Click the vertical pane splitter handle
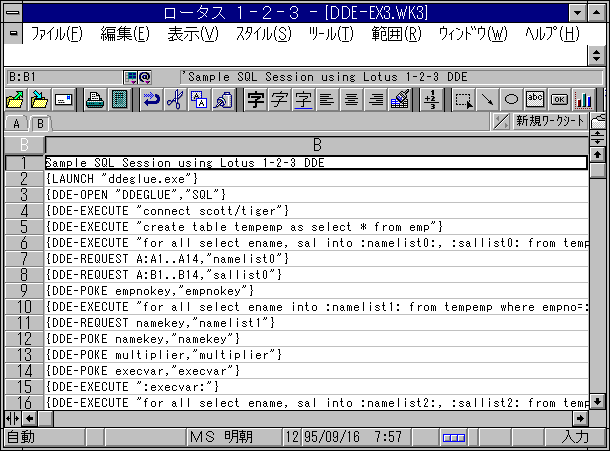 12,419
